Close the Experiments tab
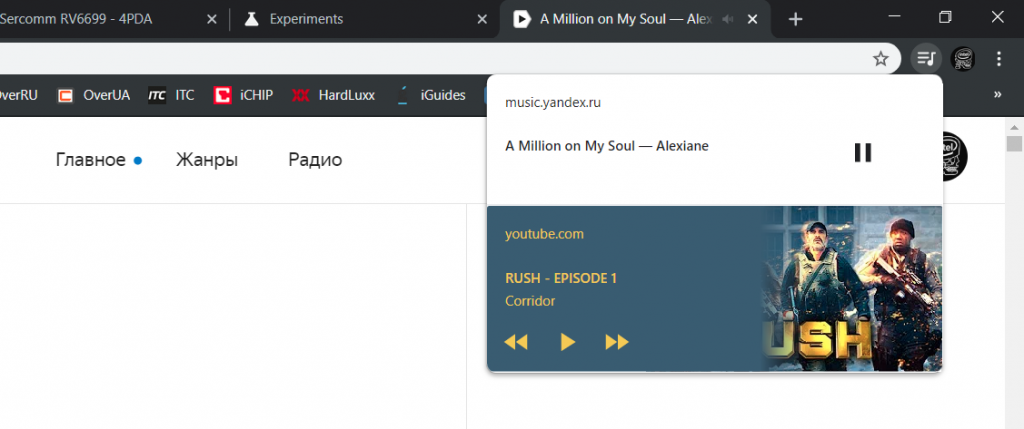1024x429 pixels. (x=482, y=20)
